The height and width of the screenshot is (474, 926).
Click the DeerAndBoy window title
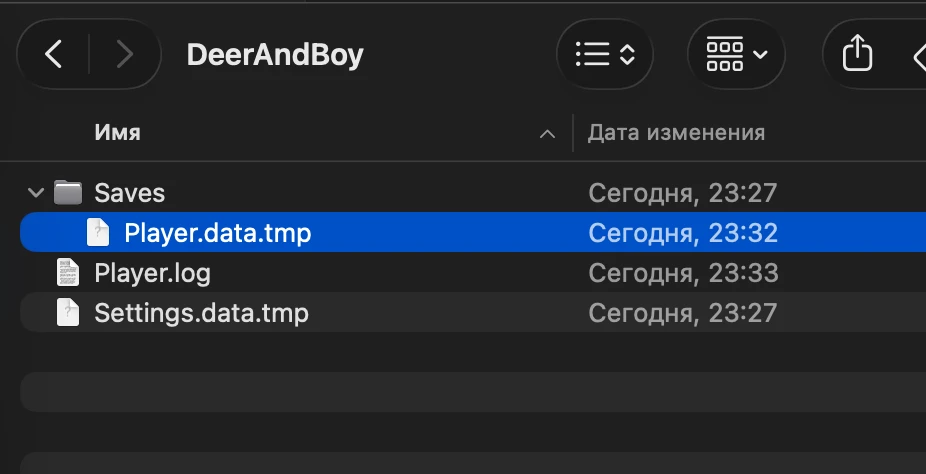click(x=275, y=55)
